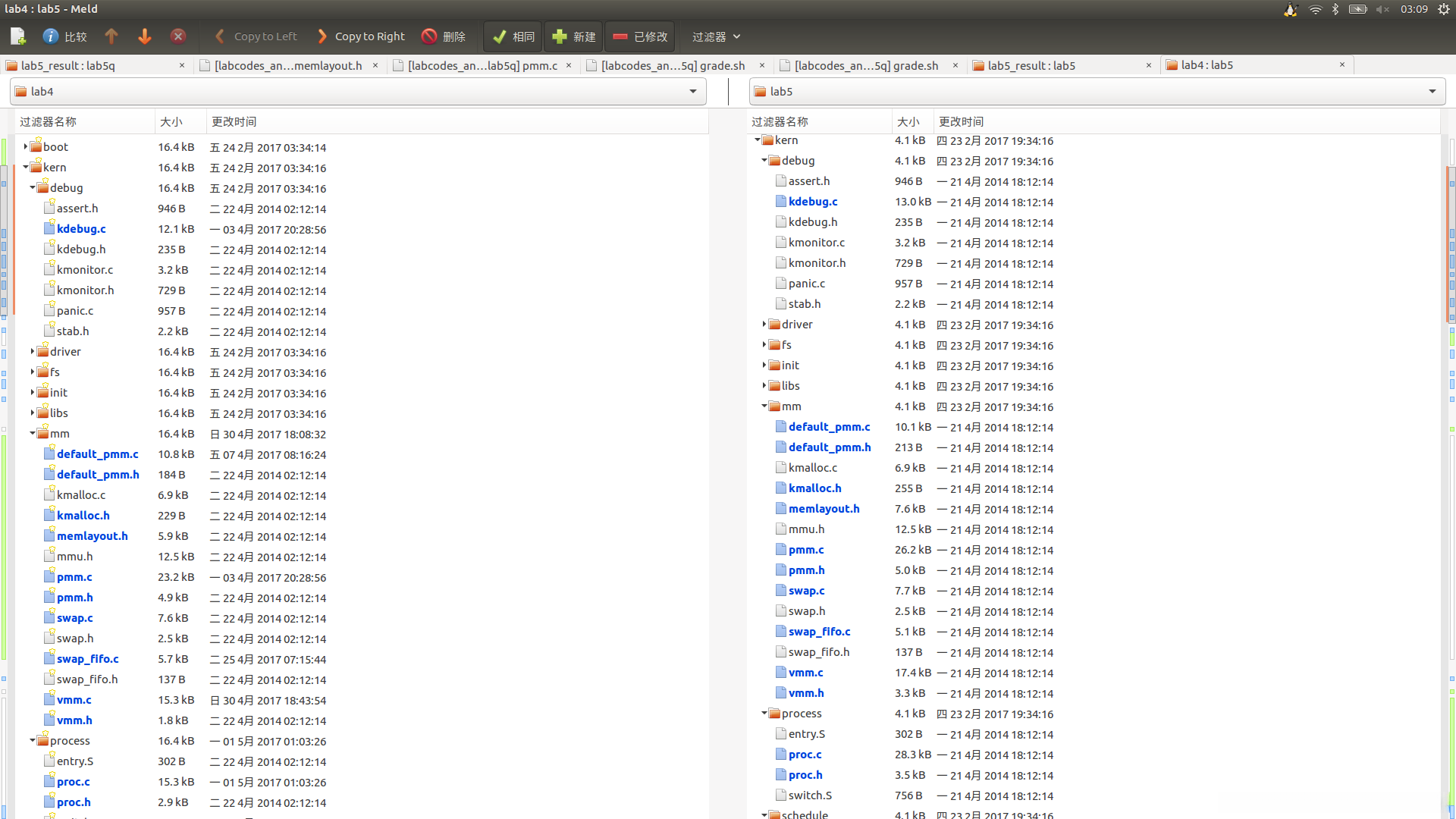The height and width of the screenshot is (819, 1456).
Task: Select kdebug.c in the left pane
Action: (81, 229)
